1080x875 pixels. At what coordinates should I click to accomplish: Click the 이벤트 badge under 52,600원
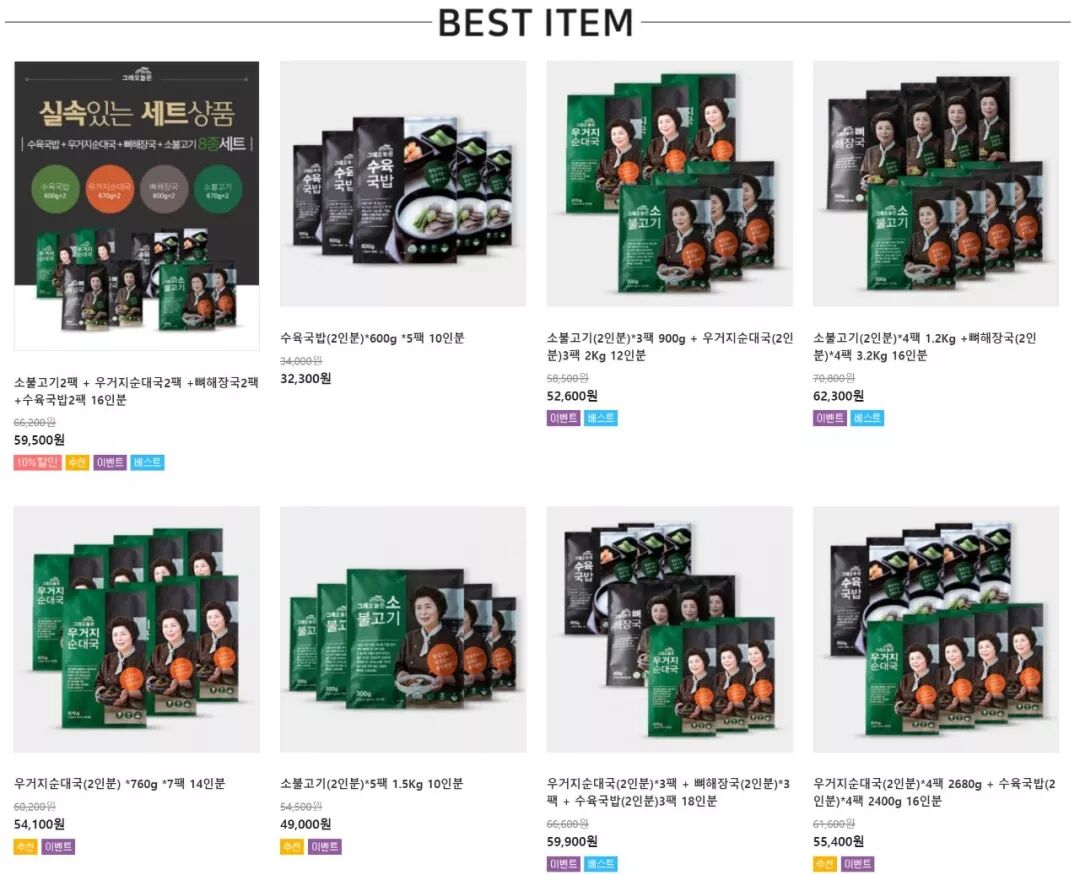(563, 418)
